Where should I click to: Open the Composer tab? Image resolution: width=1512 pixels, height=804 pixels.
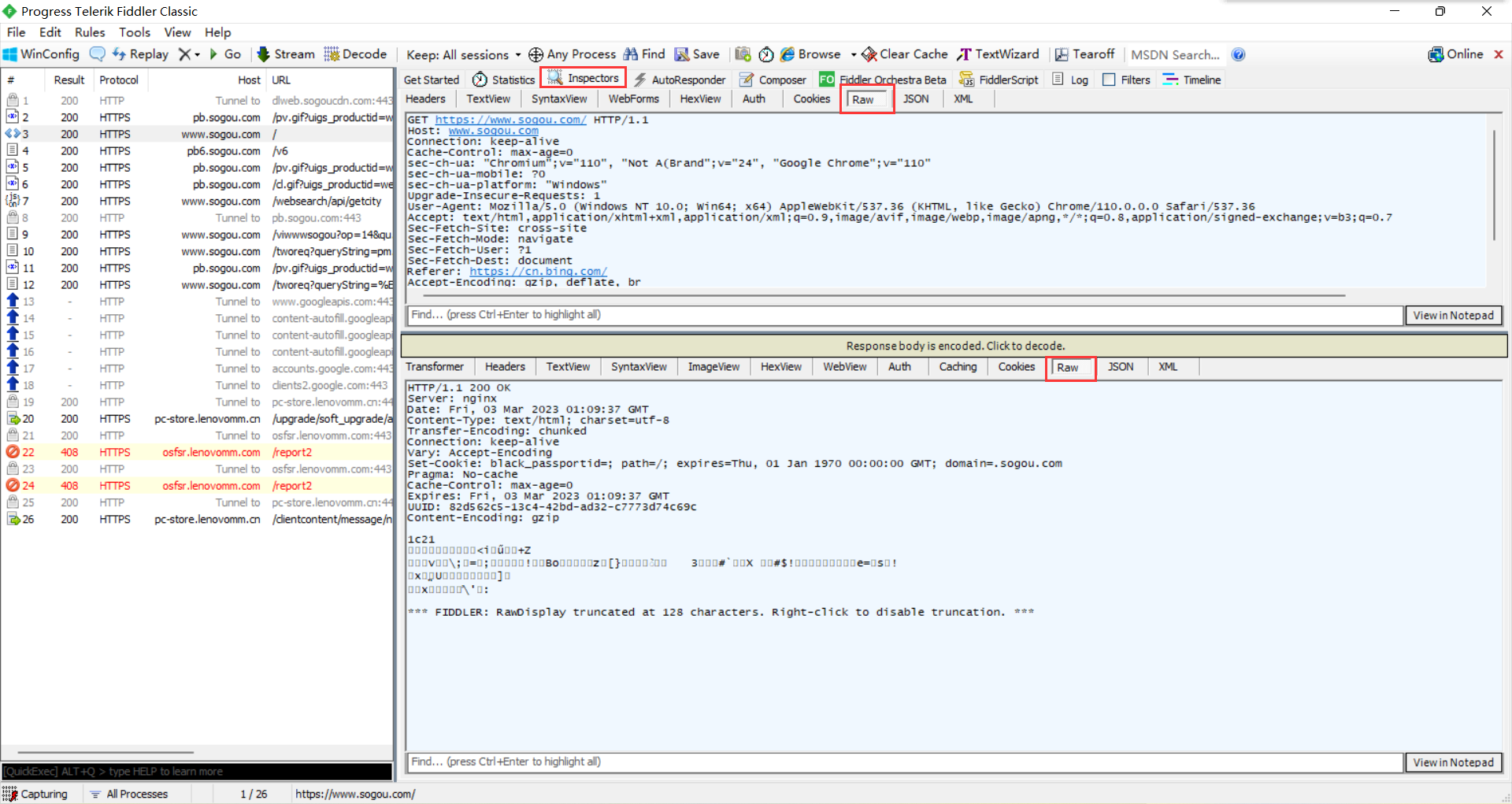773,80
